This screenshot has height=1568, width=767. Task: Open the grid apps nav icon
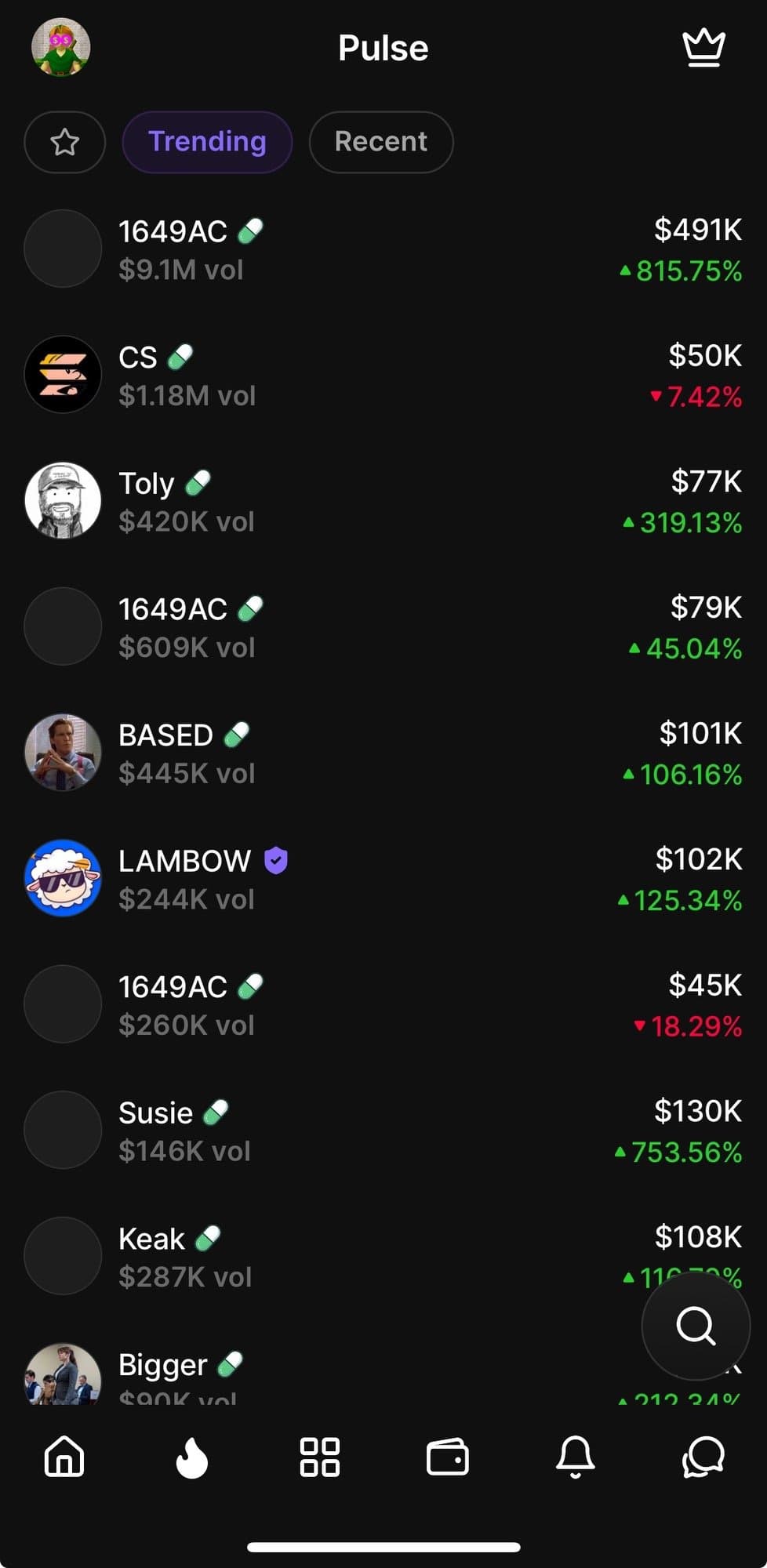tap(320, 1457)
